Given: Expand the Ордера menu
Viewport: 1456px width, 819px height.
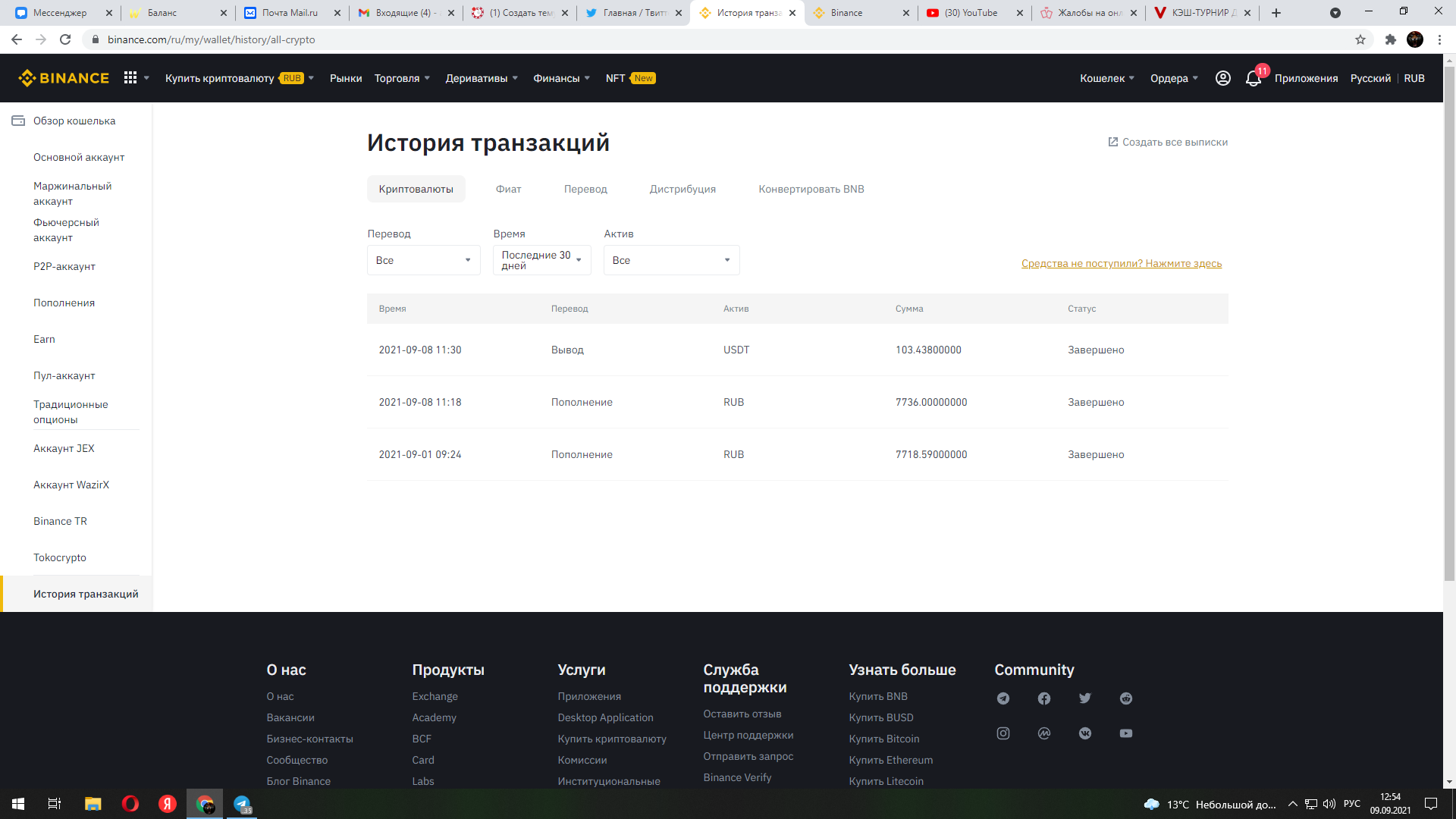Looking at the screenshot, I should tap(1174, 78).
